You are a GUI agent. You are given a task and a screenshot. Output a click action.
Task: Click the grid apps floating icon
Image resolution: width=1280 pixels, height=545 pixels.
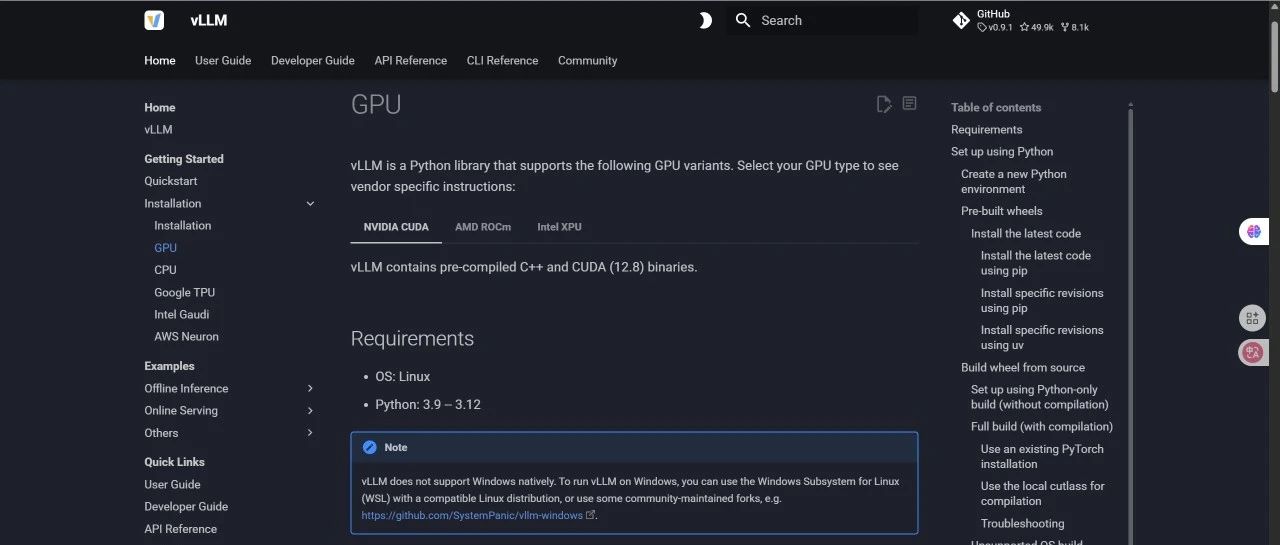[1252, 319]
